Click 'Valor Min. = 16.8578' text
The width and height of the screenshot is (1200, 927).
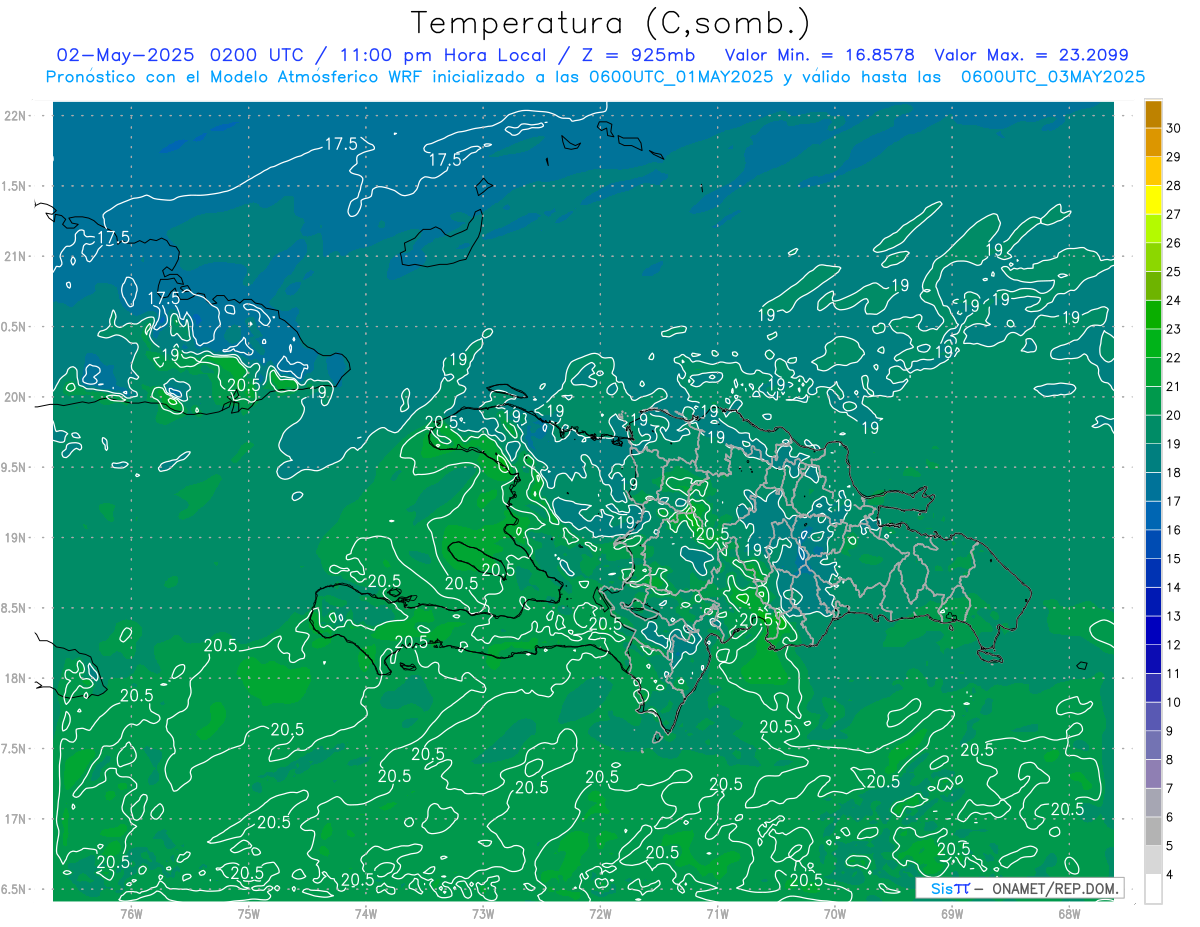pyautogui.click(x=820, y=55)
